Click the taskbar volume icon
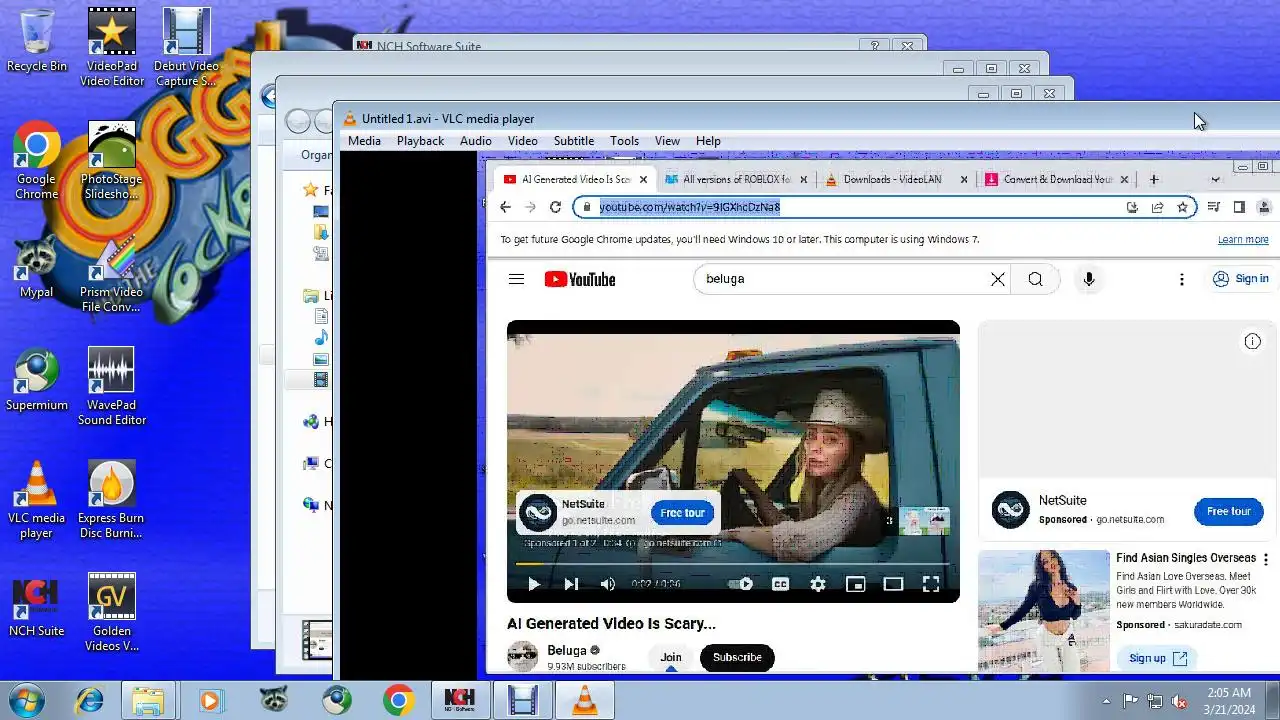 point(1179,701)
